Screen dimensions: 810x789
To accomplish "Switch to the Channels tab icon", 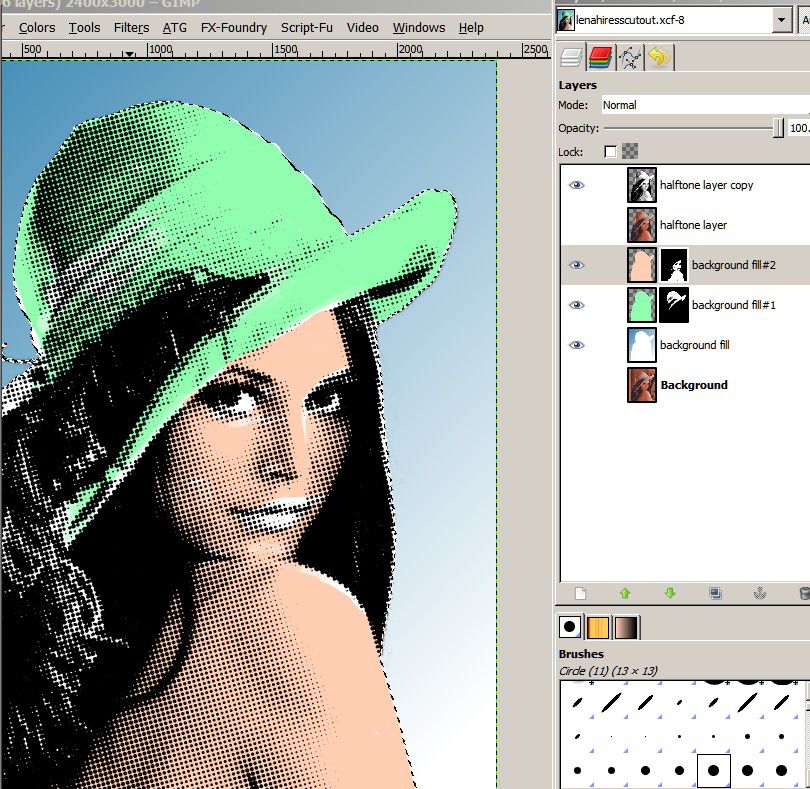I will coord(601,57).
